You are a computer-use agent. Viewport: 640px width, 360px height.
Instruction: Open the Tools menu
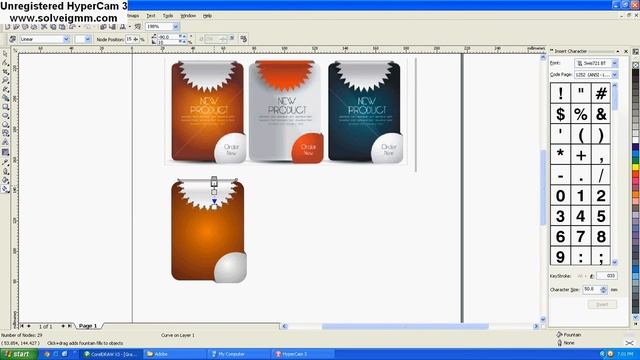[x=168, y=16]
